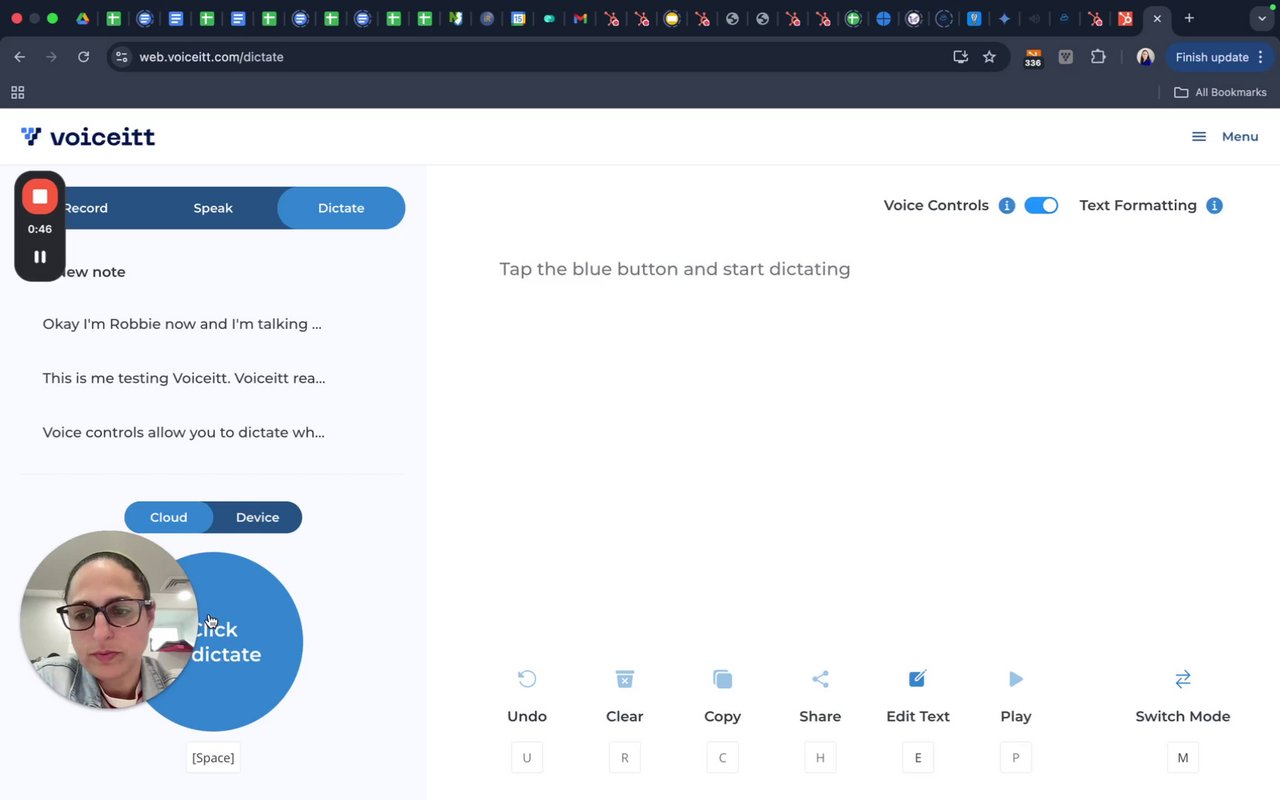
Task: Open note "Voice controls allow you to dictate"
Action: click(x=184, y=432)
